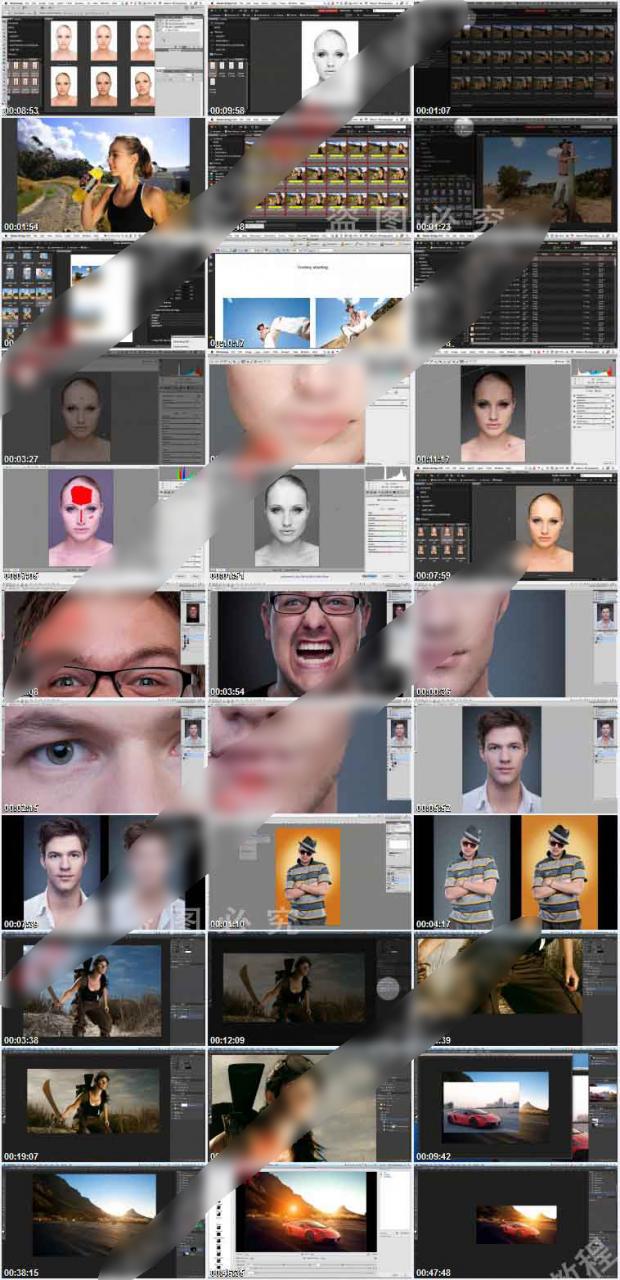
Task: Open the thumbnail timestamped 00:07:59
Action: coord(515,524)
